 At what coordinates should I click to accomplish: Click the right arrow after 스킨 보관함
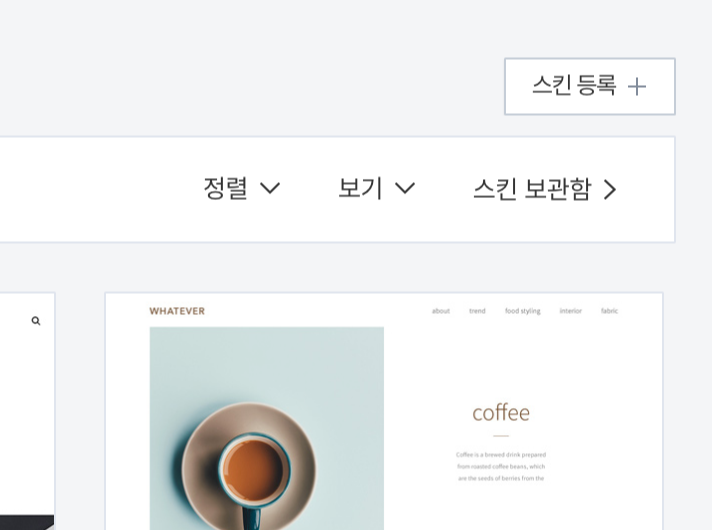click(610, 189)
